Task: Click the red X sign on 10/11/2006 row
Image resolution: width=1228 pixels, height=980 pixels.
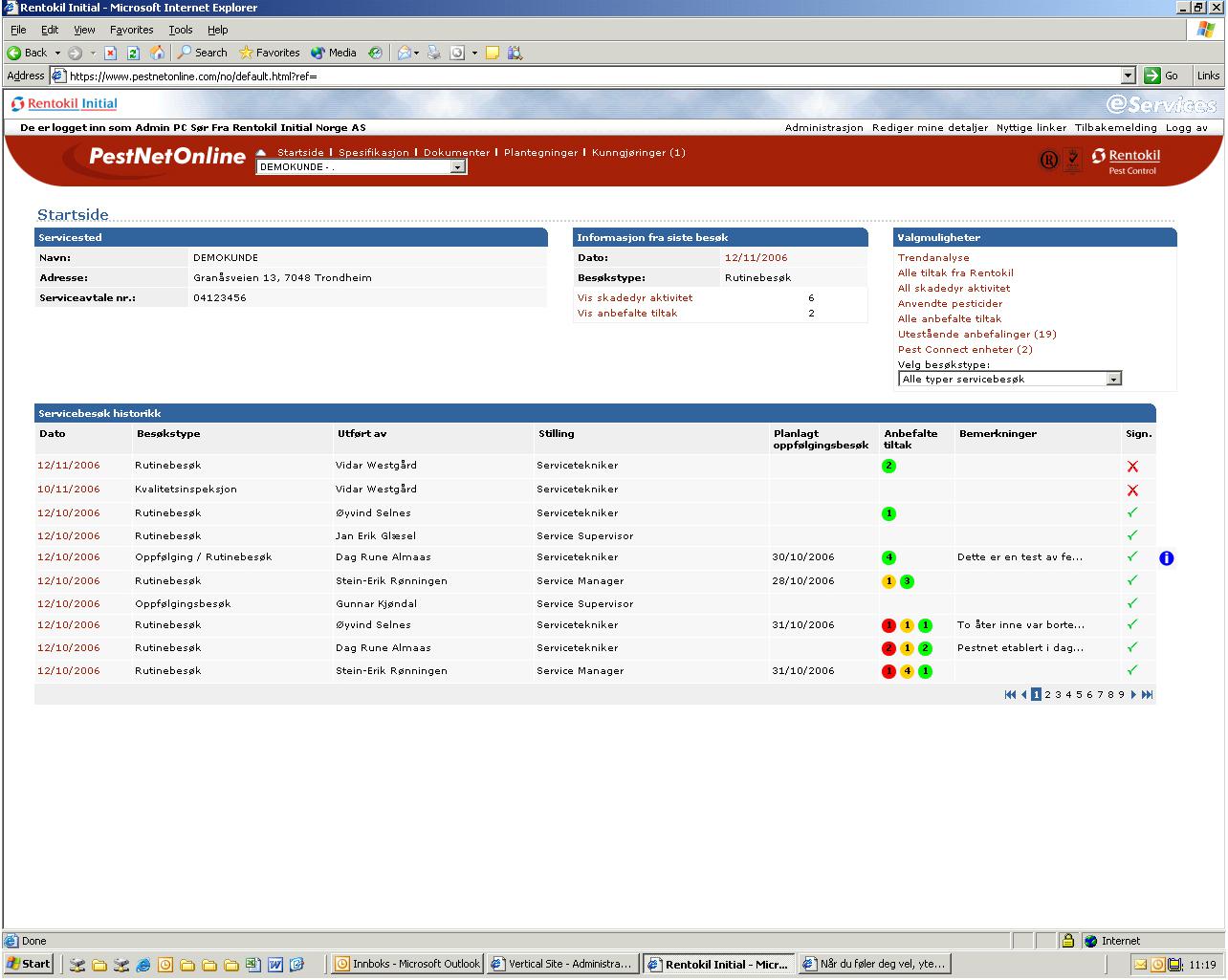Action: click(1132, 490)
